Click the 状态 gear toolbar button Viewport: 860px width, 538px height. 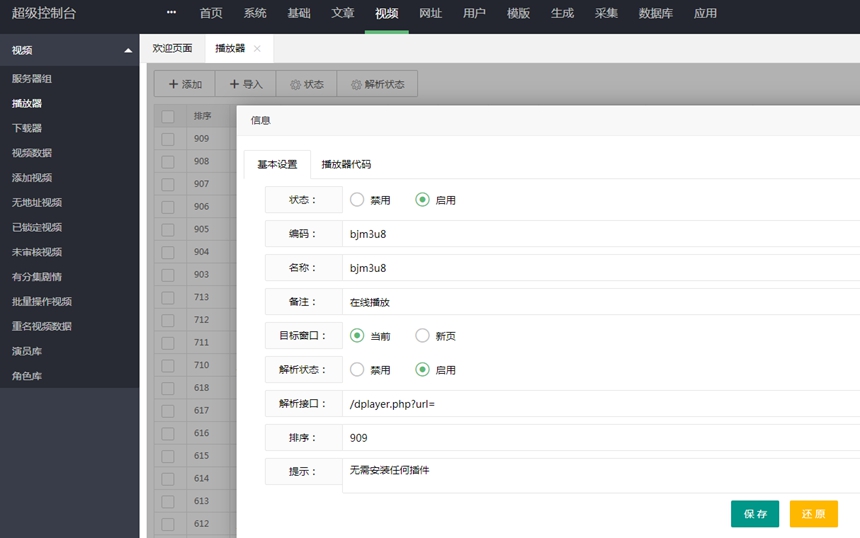(307, 85)
